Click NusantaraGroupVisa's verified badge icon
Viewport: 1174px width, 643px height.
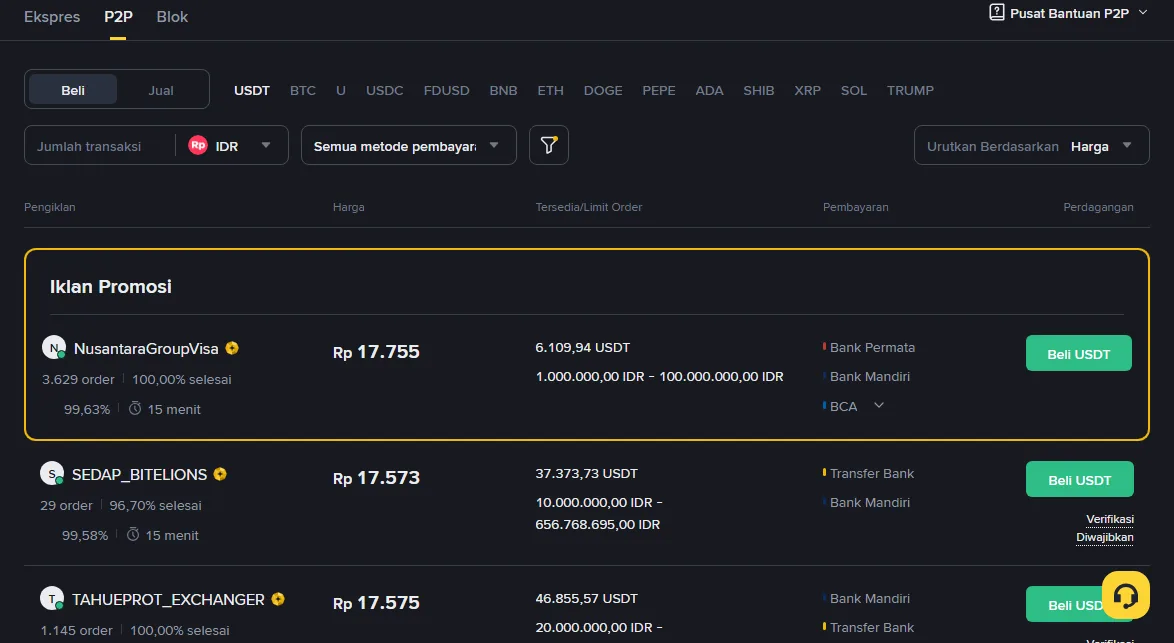pos(232,348)
